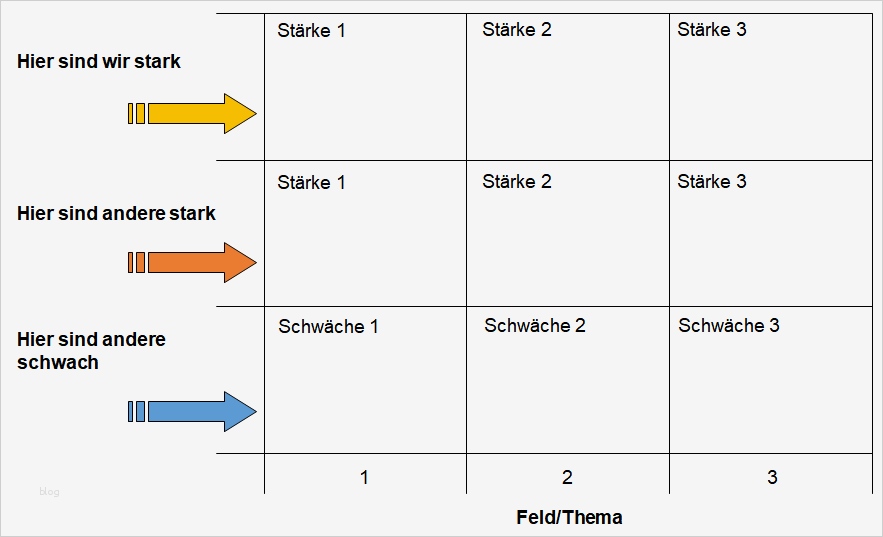Click the faint 'blog' watermark text
This screenshot has width=883, height=537.
49,491
